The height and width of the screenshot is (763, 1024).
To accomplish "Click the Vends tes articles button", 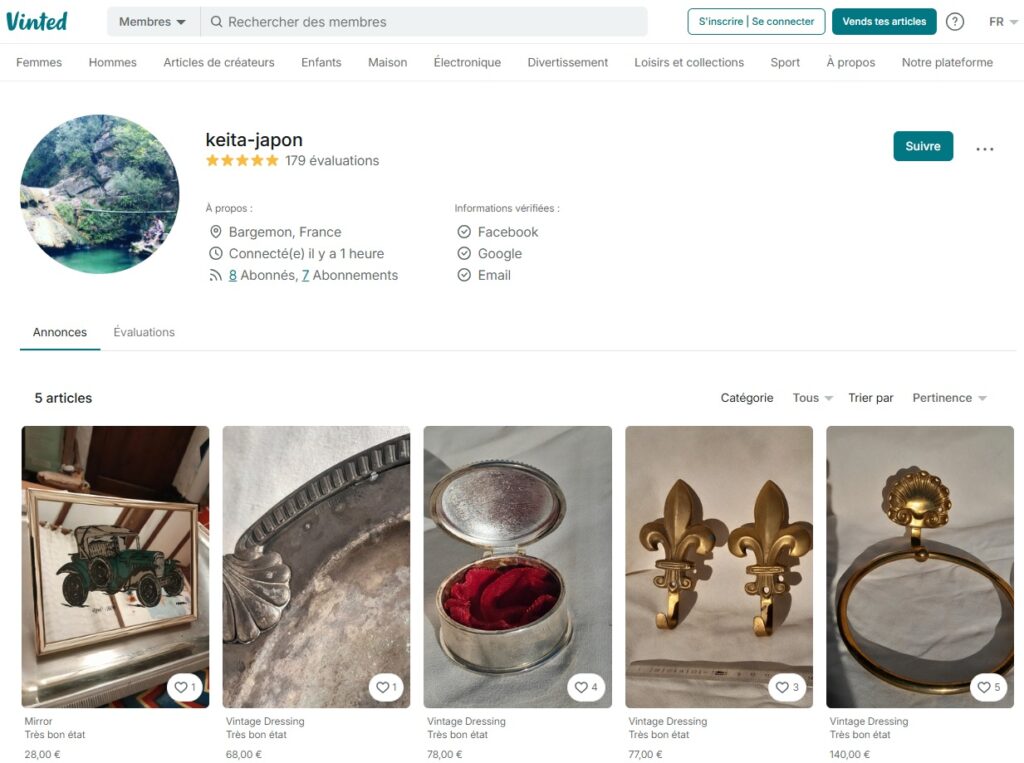I will pos(884,22).
